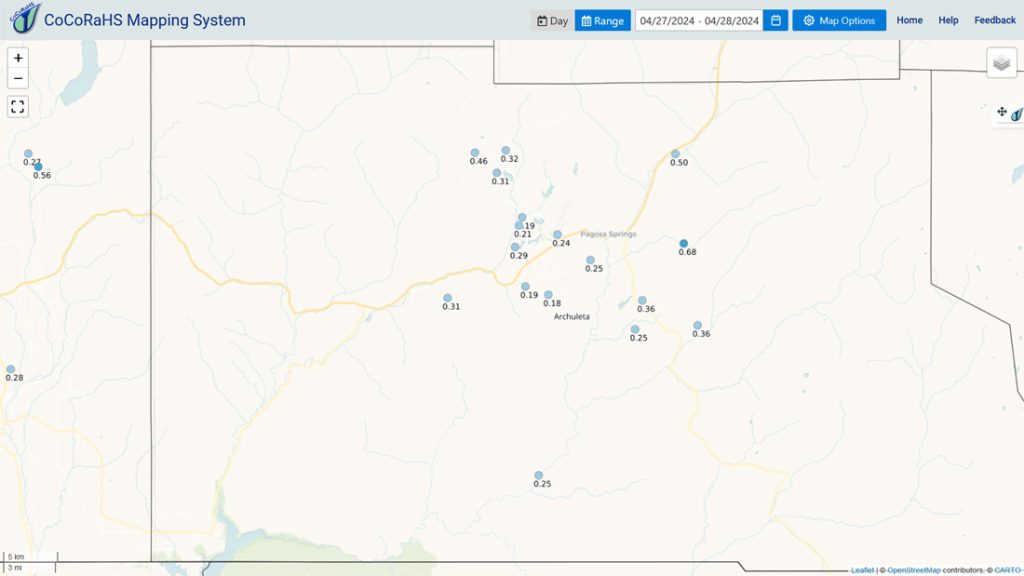The height and width of the screenshot is (576, 1024).
Task: Select the 0.68 station marker
Action: (x=684, y=244)
